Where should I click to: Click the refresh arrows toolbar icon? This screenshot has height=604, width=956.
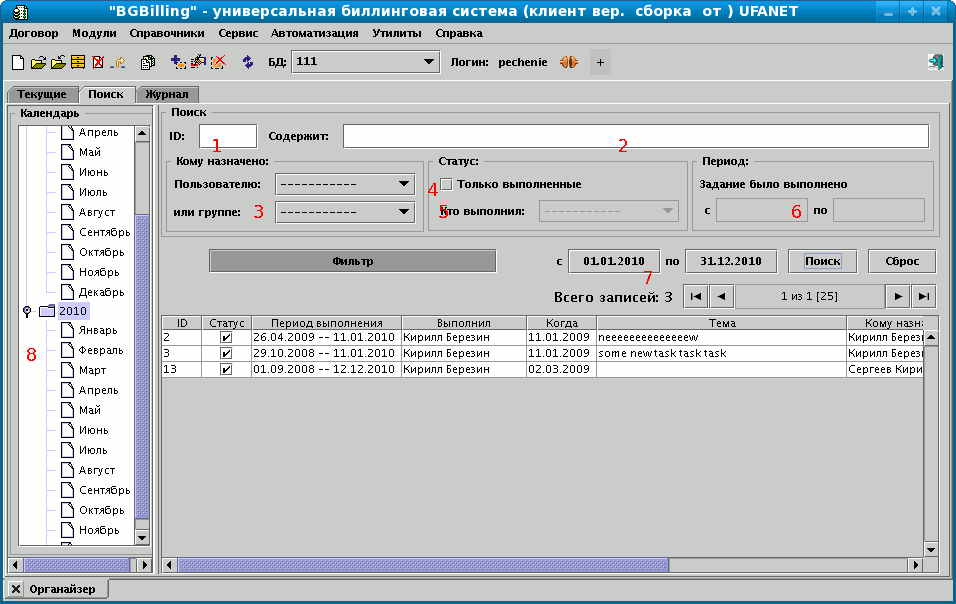[248, 62]
